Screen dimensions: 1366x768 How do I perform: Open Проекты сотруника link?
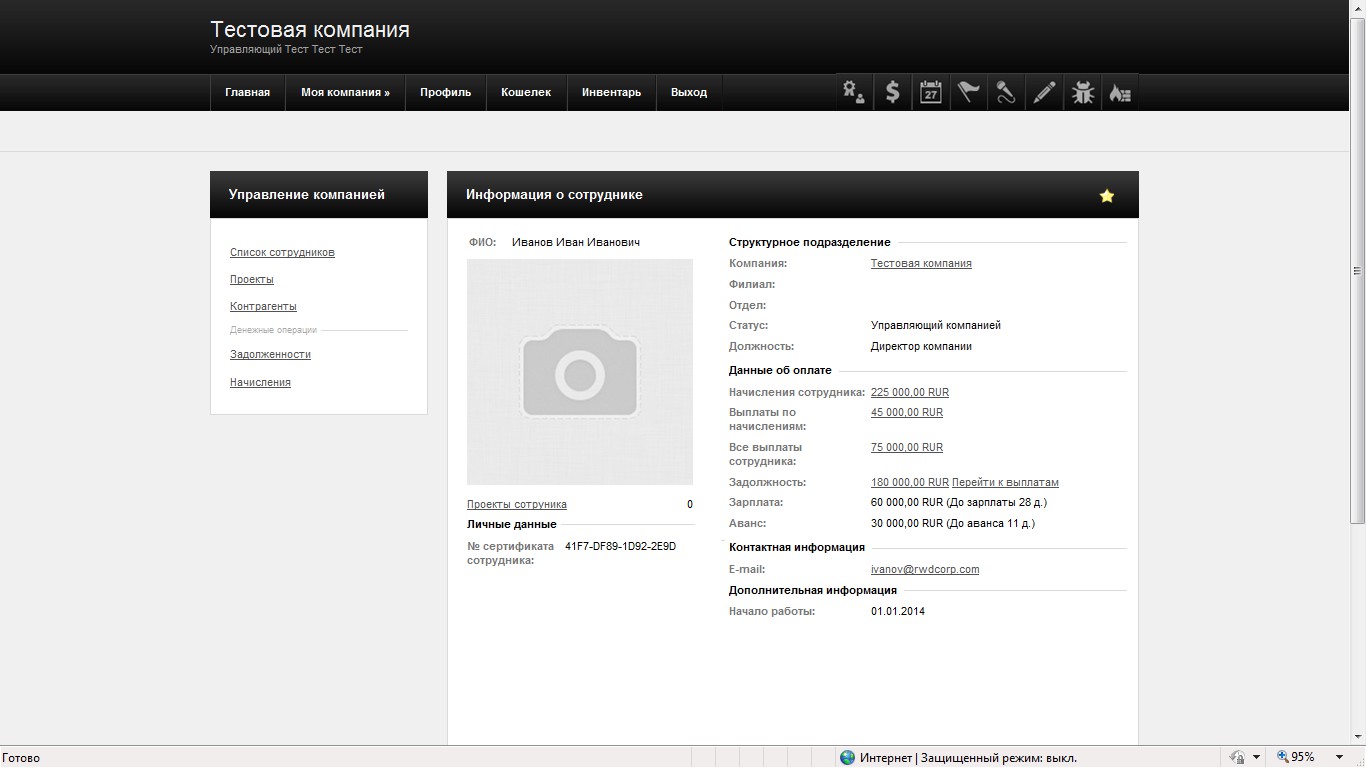517,504
